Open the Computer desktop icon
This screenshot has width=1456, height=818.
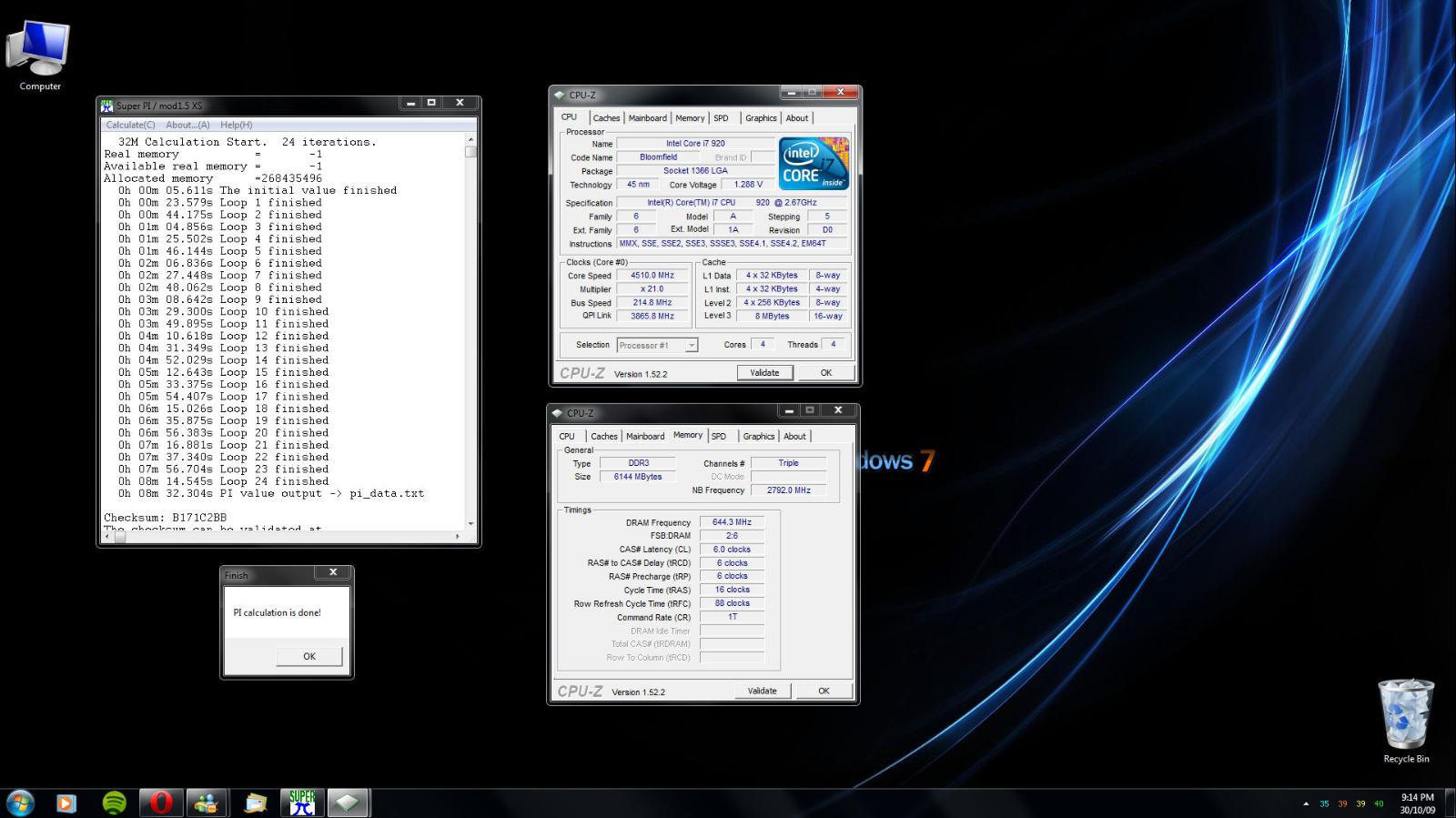click(x=39, y=55)
